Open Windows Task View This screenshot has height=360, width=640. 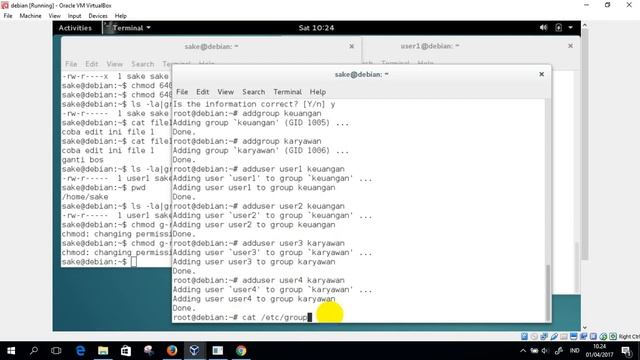click(56, 351)
